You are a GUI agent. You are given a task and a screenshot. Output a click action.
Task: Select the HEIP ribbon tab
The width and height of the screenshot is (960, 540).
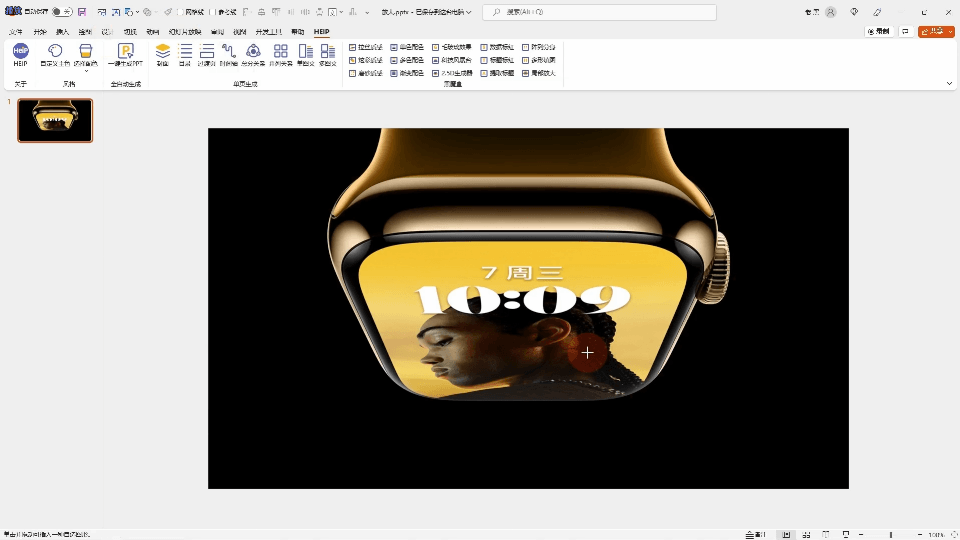pyautogui.click(x=321, y=32)
